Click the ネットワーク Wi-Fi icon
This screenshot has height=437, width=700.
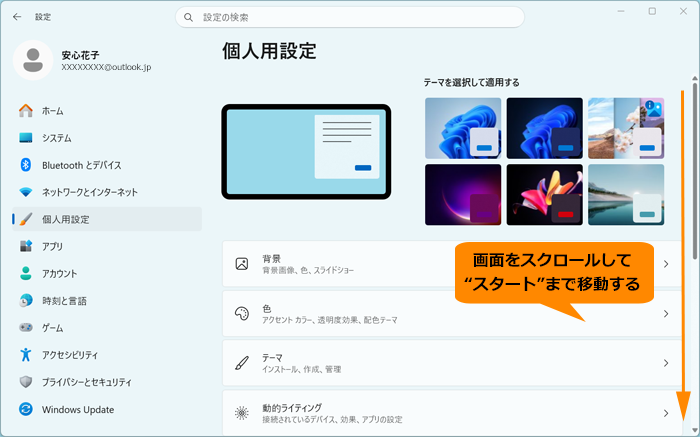tap(26, 192)
